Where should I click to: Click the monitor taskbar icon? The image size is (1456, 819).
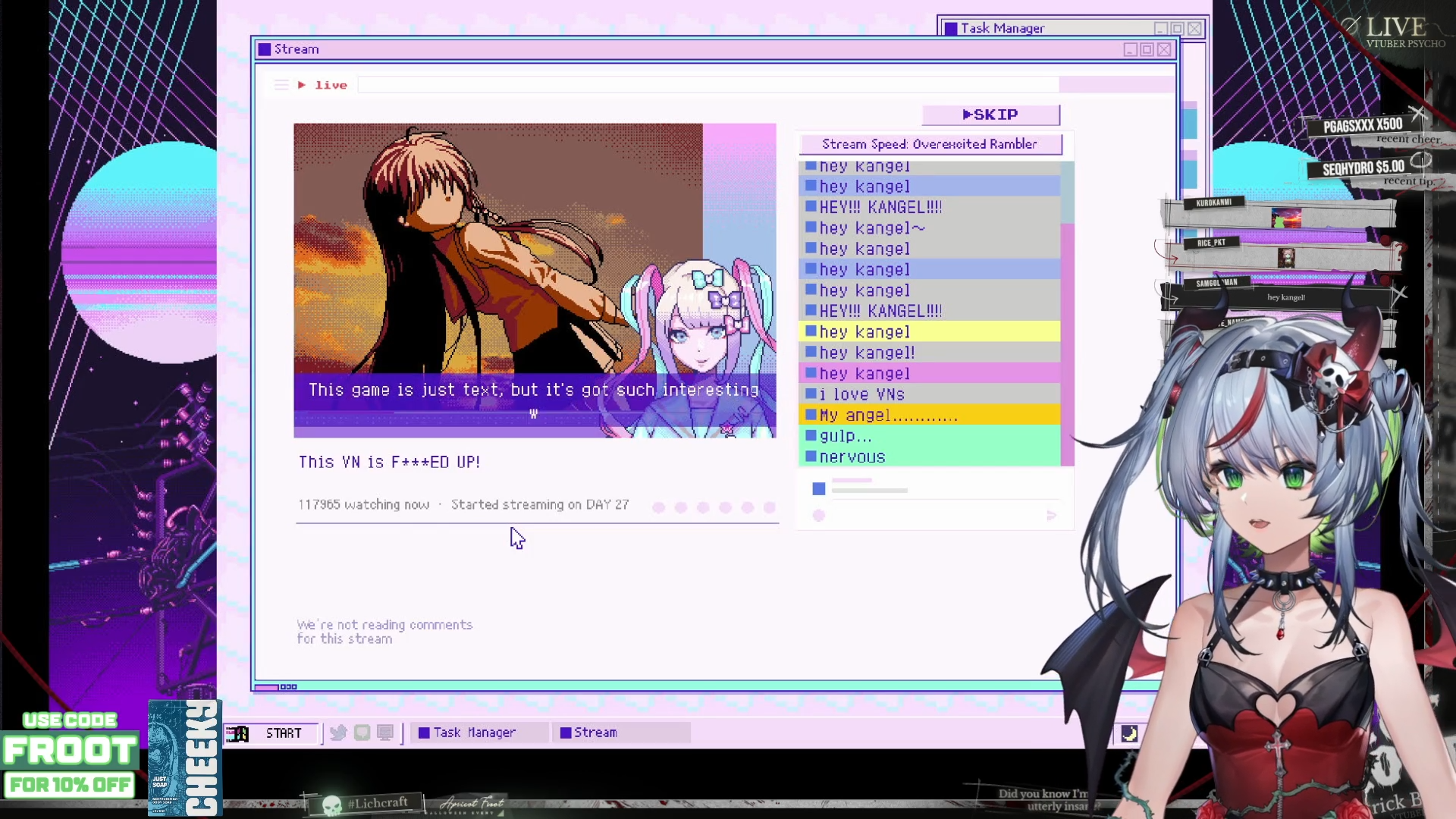[385, 733]
